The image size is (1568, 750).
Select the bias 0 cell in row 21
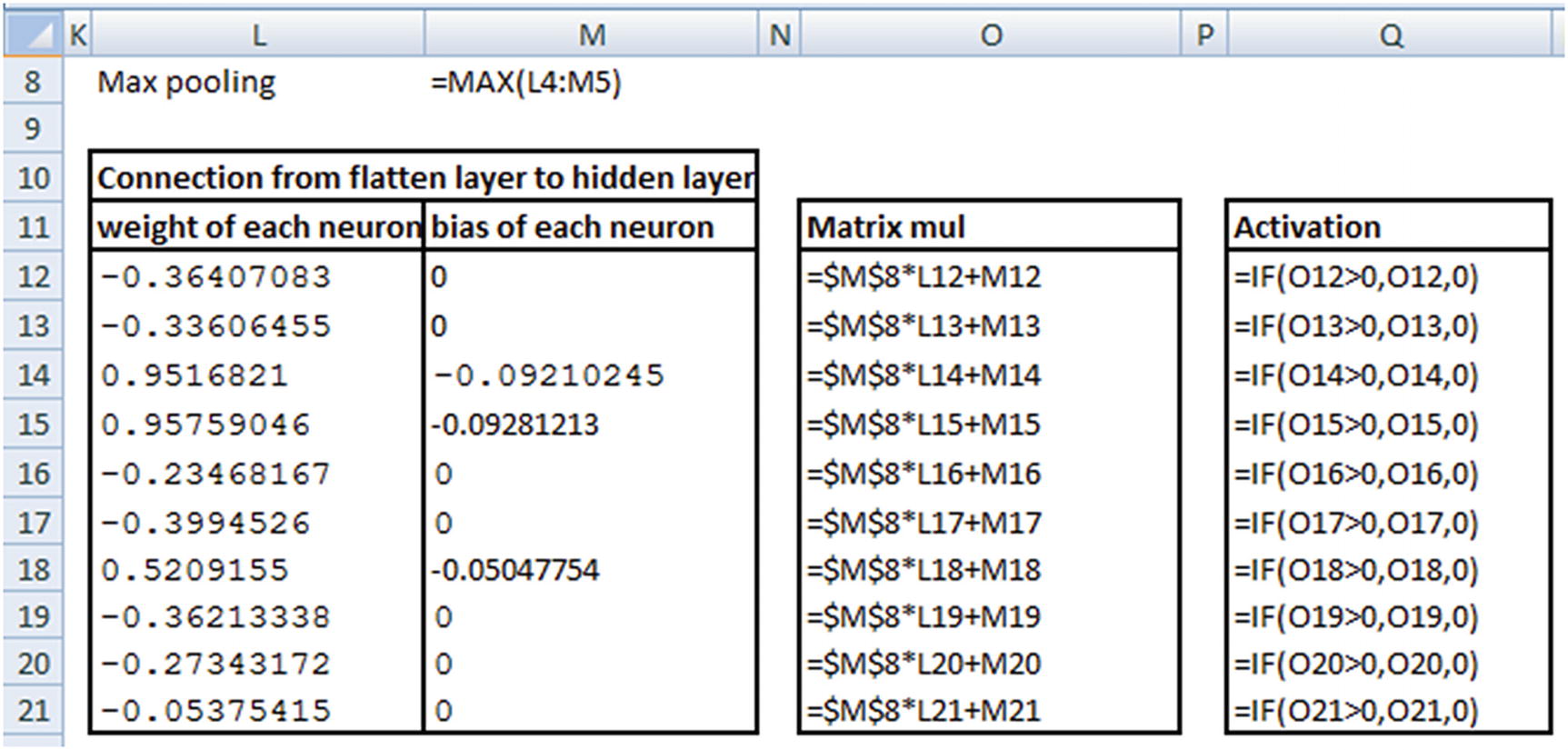(591, 710)
